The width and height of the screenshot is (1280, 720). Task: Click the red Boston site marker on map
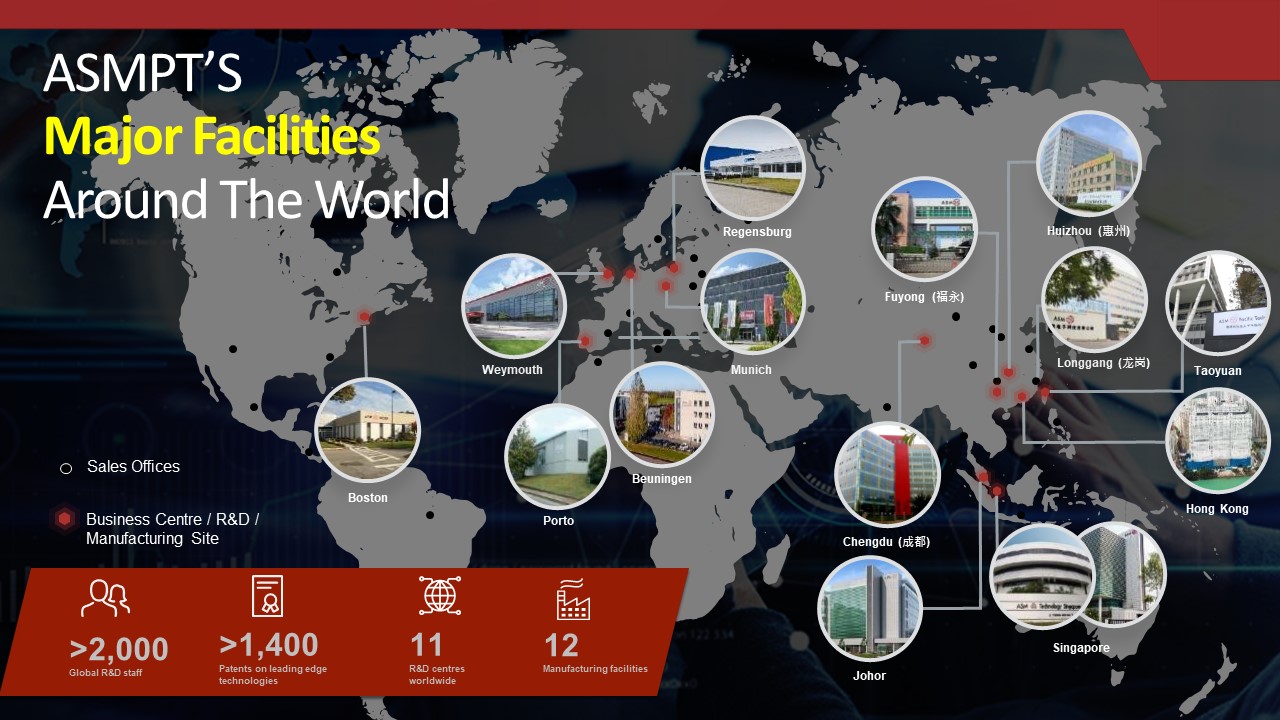click(364, 316)
